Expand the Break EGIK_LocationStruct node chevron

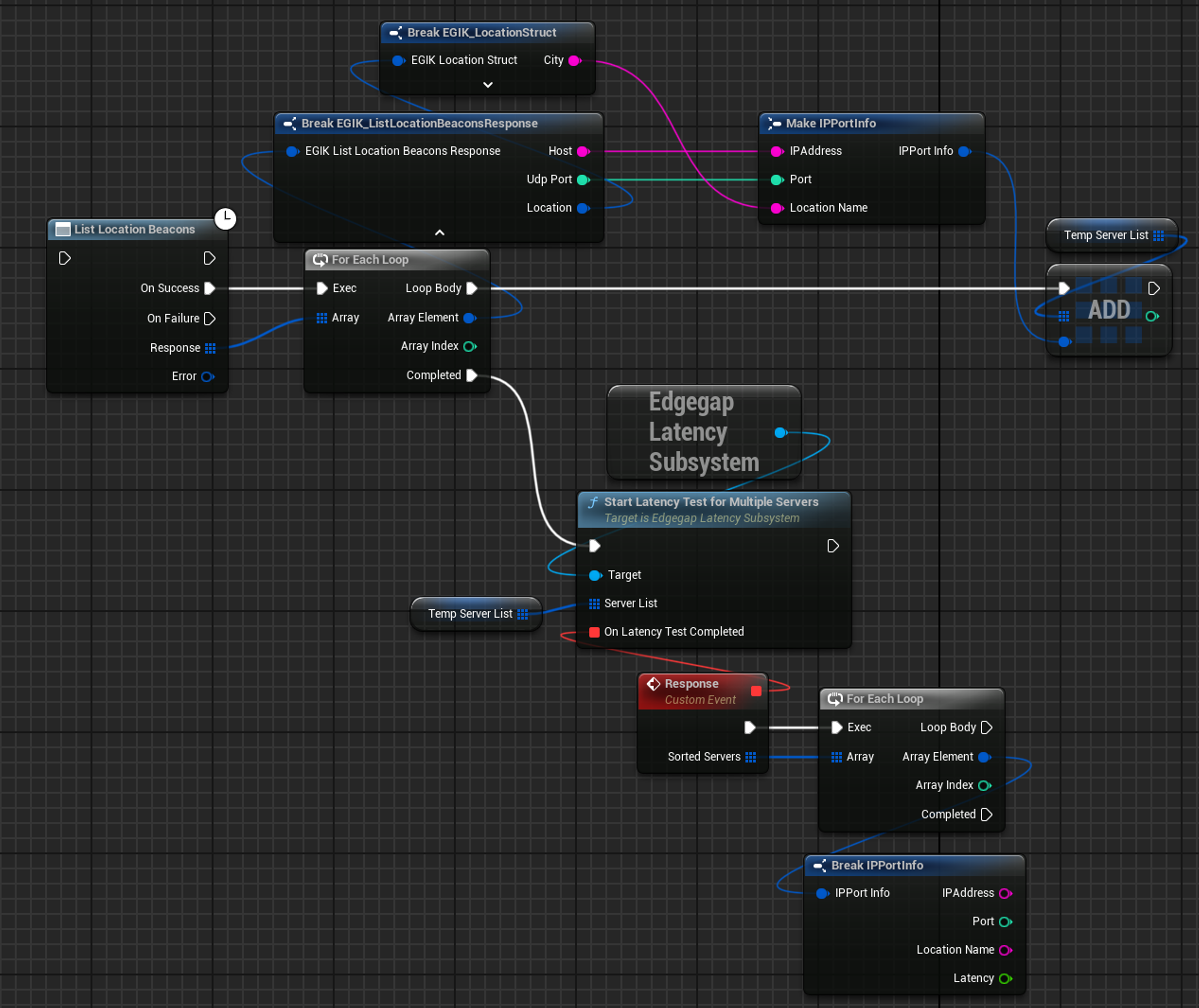tap(487, 85)
